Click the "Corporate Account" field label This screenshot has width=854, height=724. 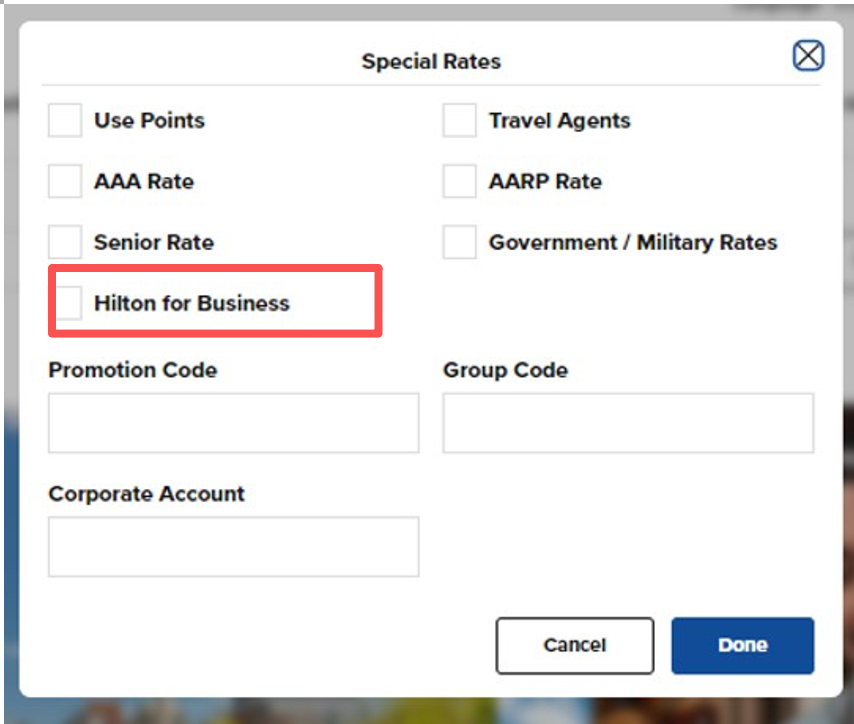coord(147,494)
